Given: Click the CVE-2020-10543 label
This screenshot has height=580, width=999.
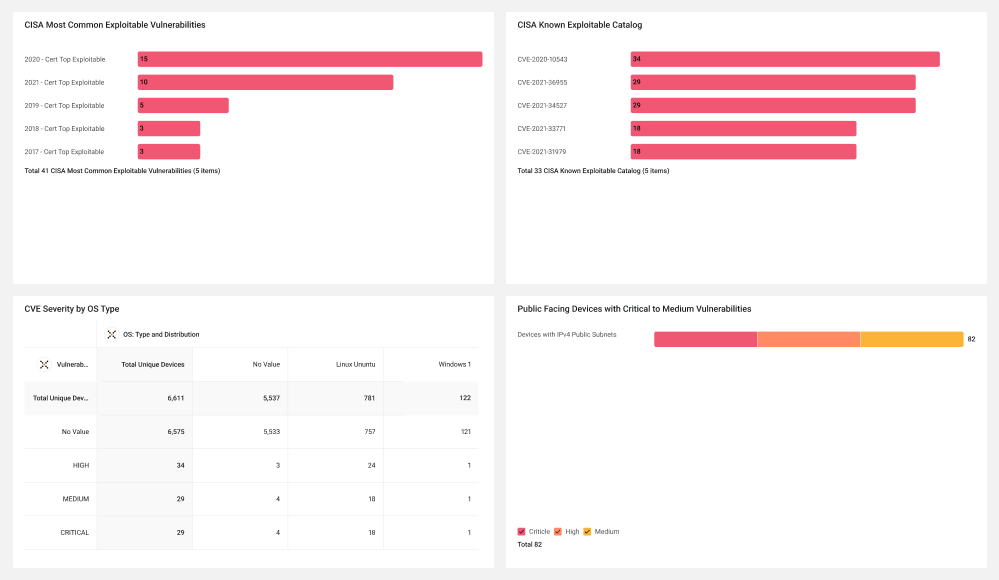Looking at the screenshot, I should [542, 59].
